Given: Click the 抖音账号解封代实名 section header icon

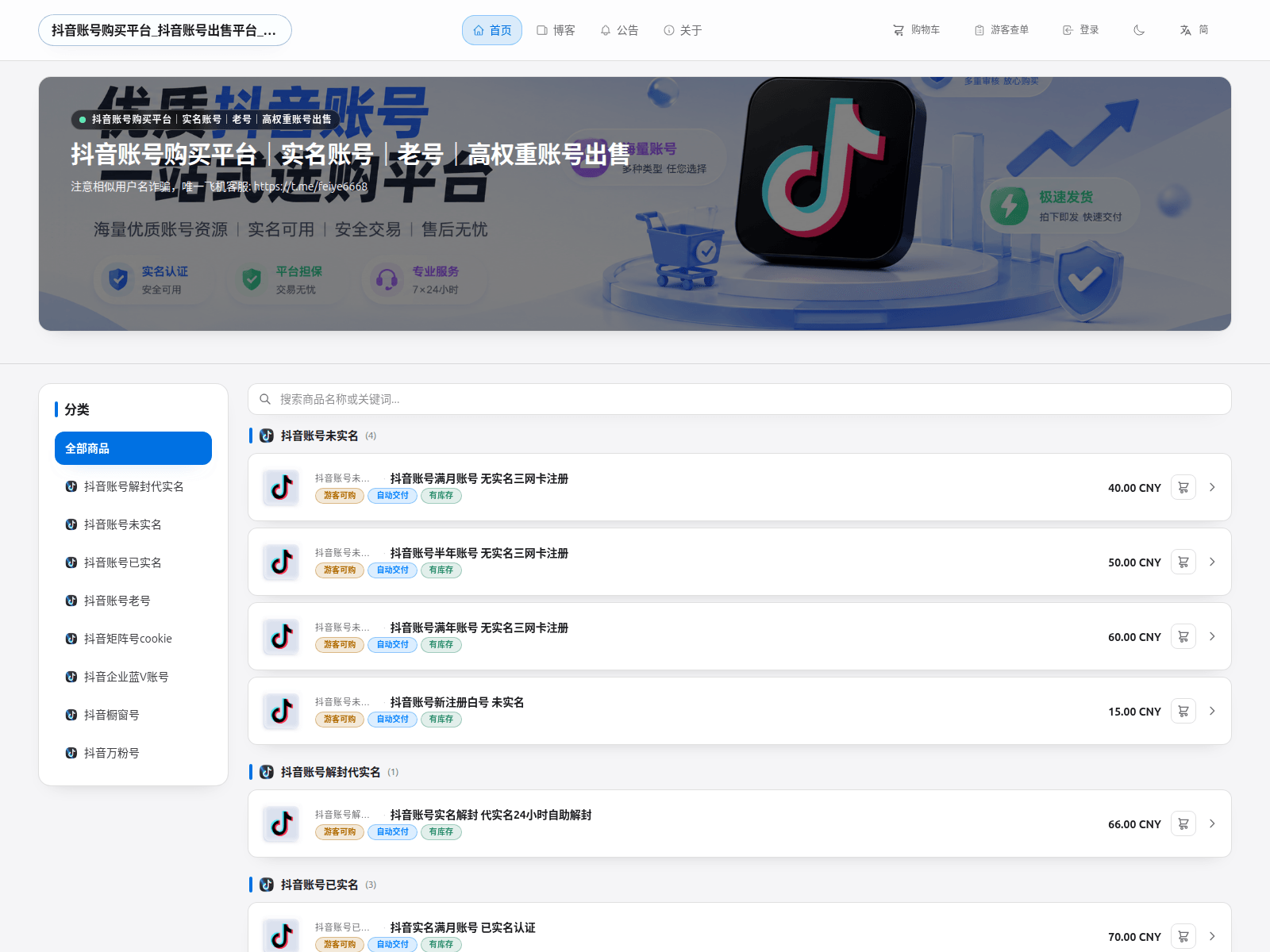Looking at the screenshot, I should tap(267, 772).
